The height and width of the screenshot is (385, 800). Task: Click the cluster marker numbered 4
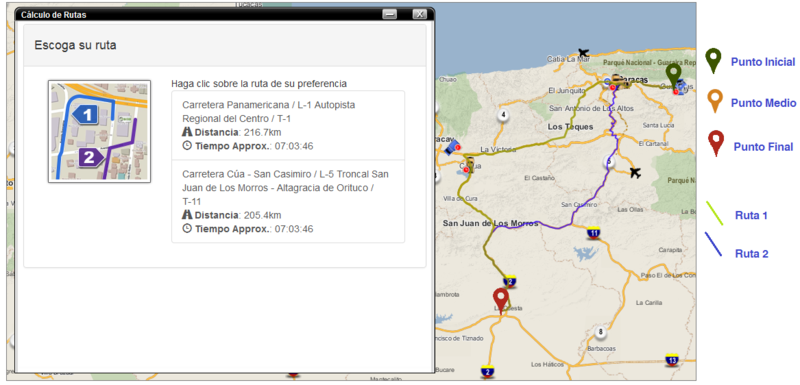504,115
